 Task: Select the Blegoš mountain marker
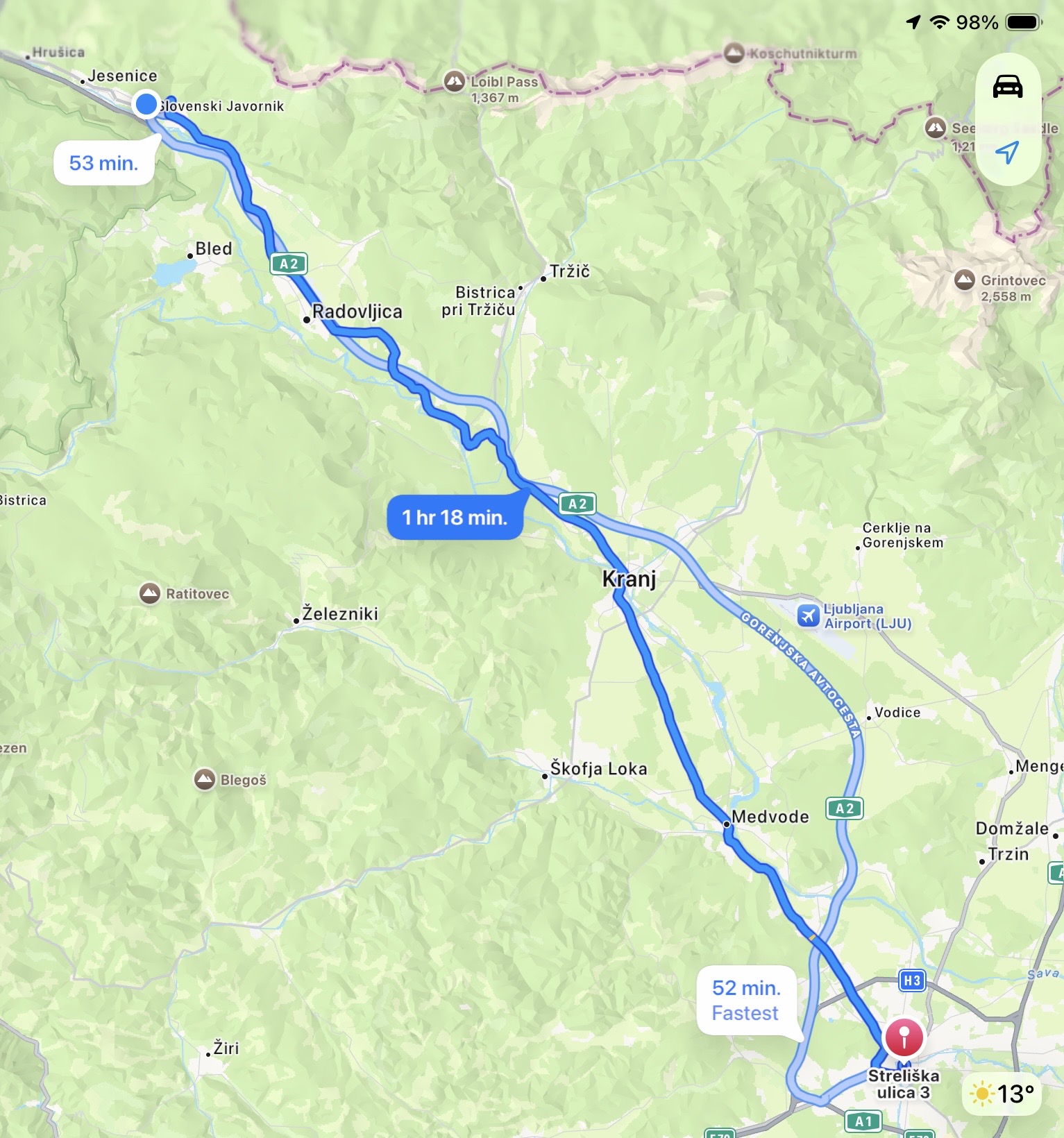click(204, 779)
